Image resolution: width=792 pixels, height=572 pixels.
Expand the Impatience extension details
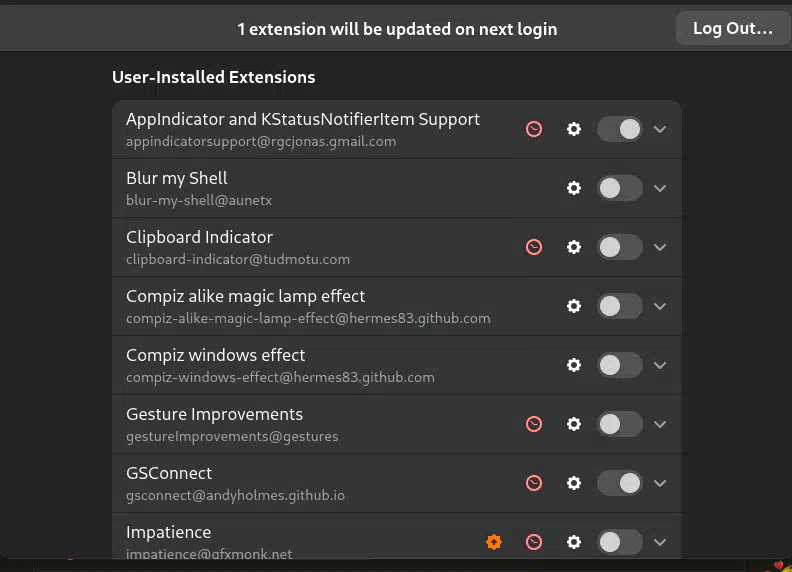point(660,542)
